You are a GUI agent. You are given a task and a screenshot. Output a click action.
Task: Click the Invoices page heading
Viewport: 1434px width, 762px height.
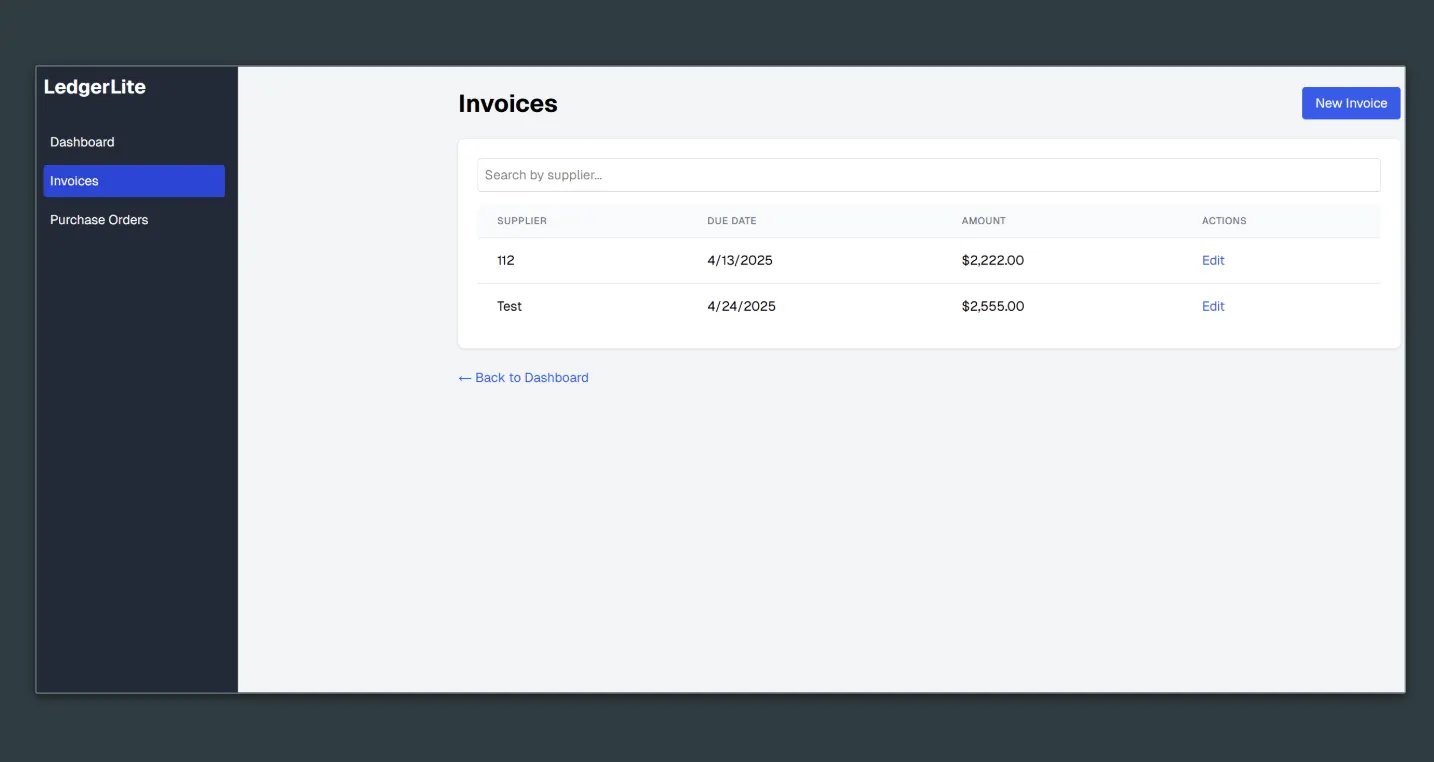click(508, 104)
